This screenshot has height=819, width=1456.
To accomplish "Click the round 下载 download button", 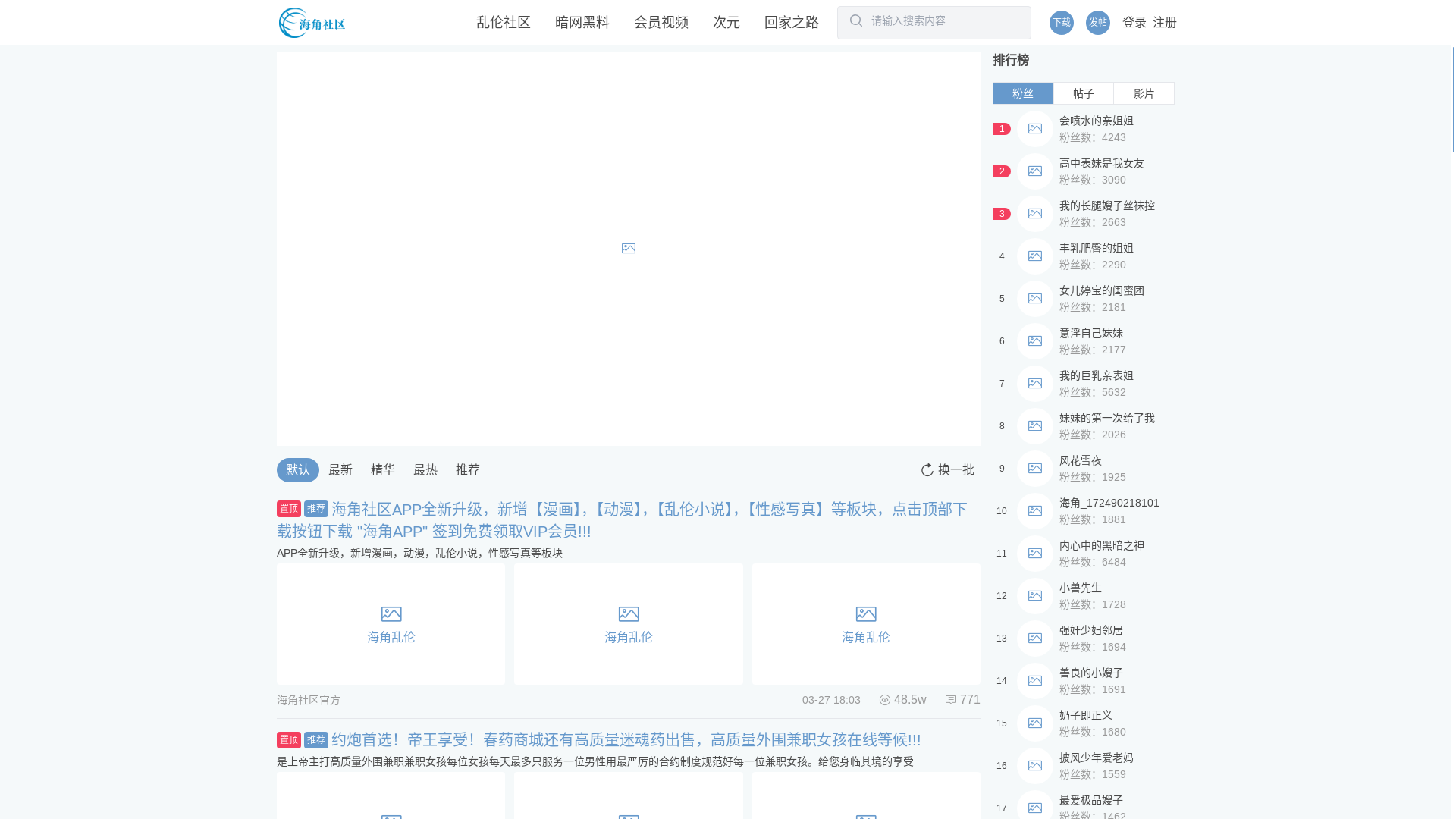I will [x=1062, y=23].
